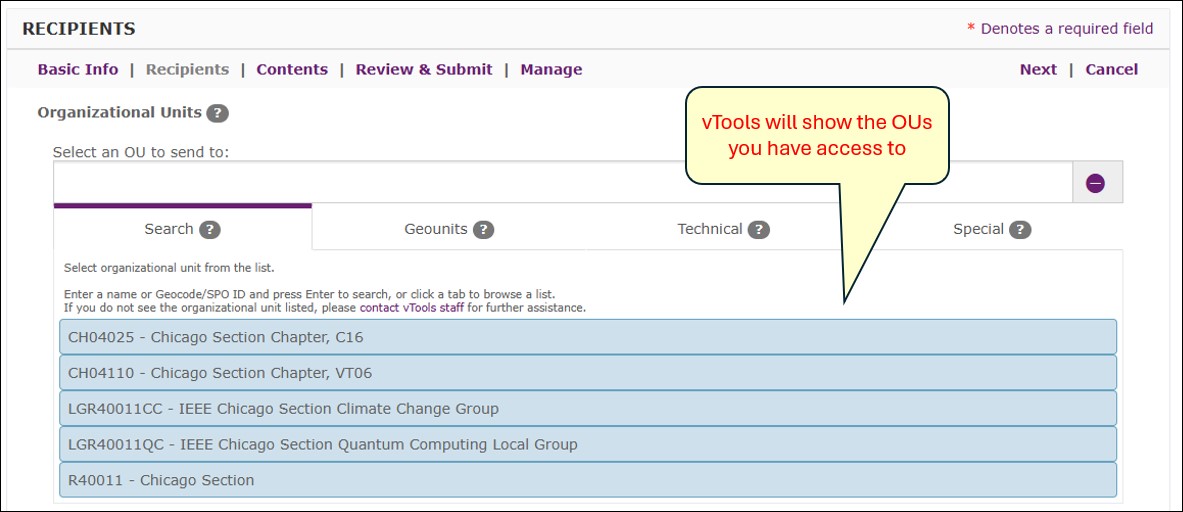Image resolution: width=1183 pixels, height=512 pixels.
Task: Switch to the Technical tab
Action: tap(724, 229)
